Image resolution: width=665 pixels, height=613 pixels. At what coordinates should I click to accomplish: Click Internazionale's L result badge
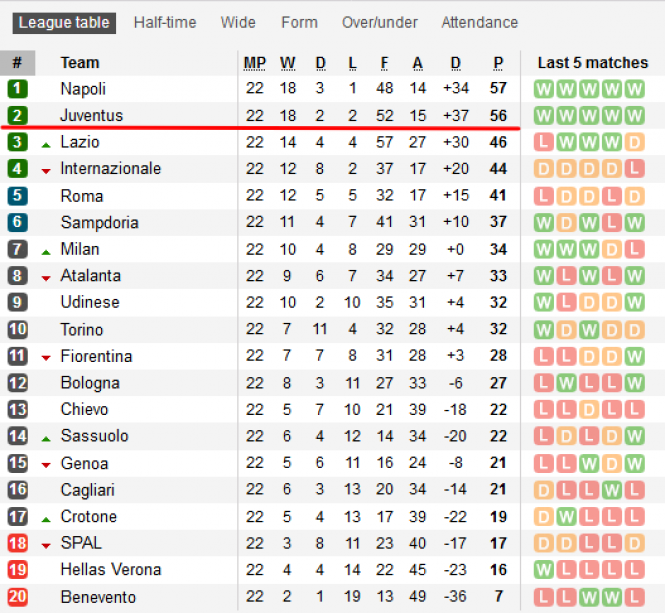(x=634, y=169)
